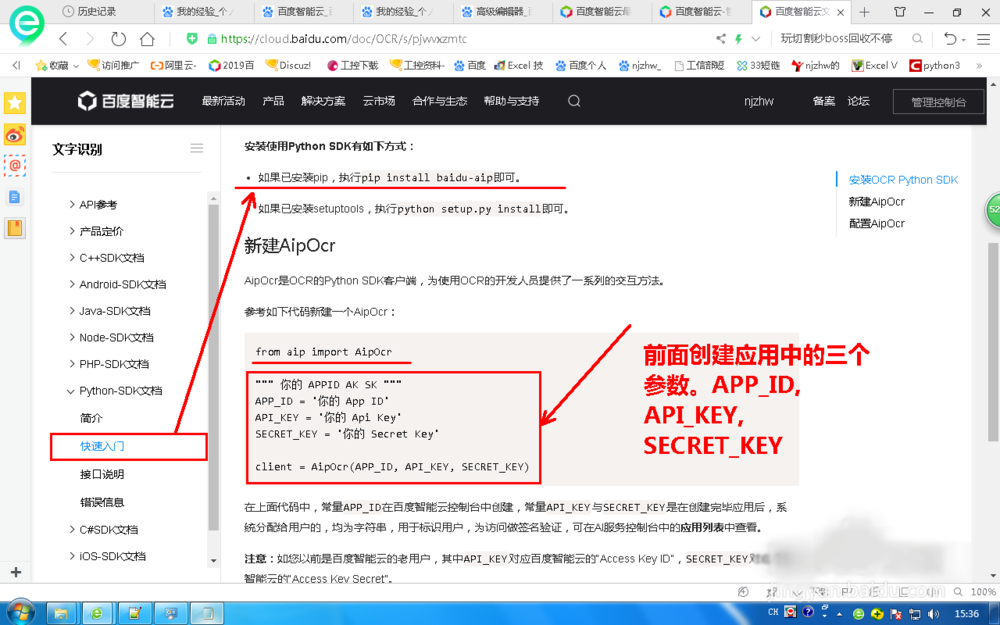The image size is (1000, 625).
Task: Open the 合作与生态 menu
Action: pos(439,101)
